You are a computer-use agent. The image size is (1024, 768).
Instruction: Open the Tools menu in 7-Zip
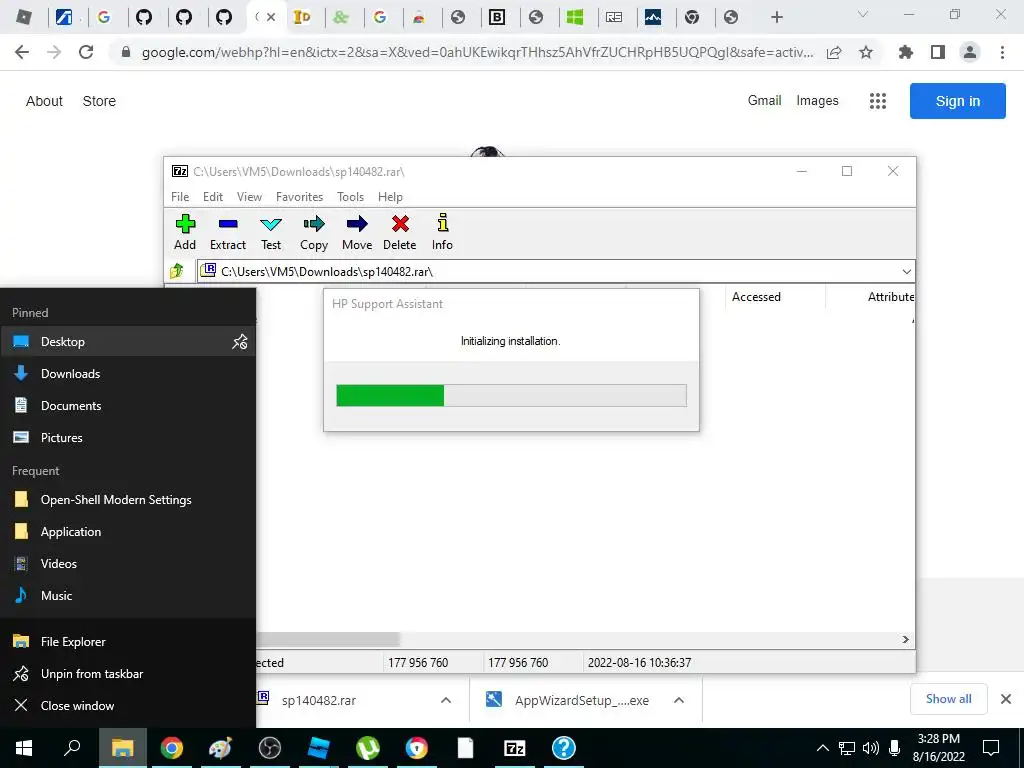(x=350, y=197)
